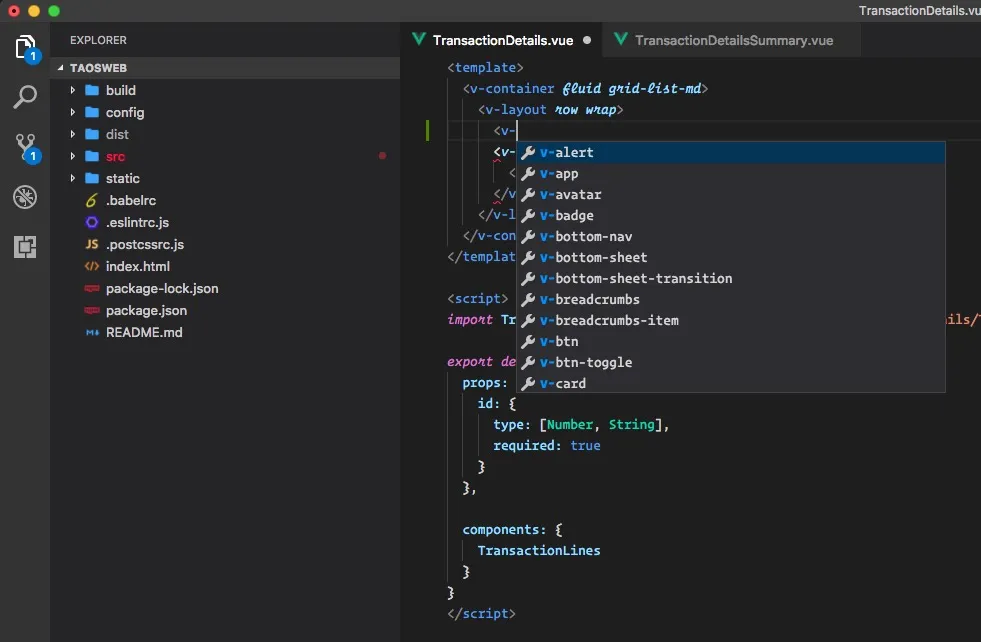Click the <v-layout row wrap> line
This screenshot has height=642, width=981.
click(x=551, y=110)
